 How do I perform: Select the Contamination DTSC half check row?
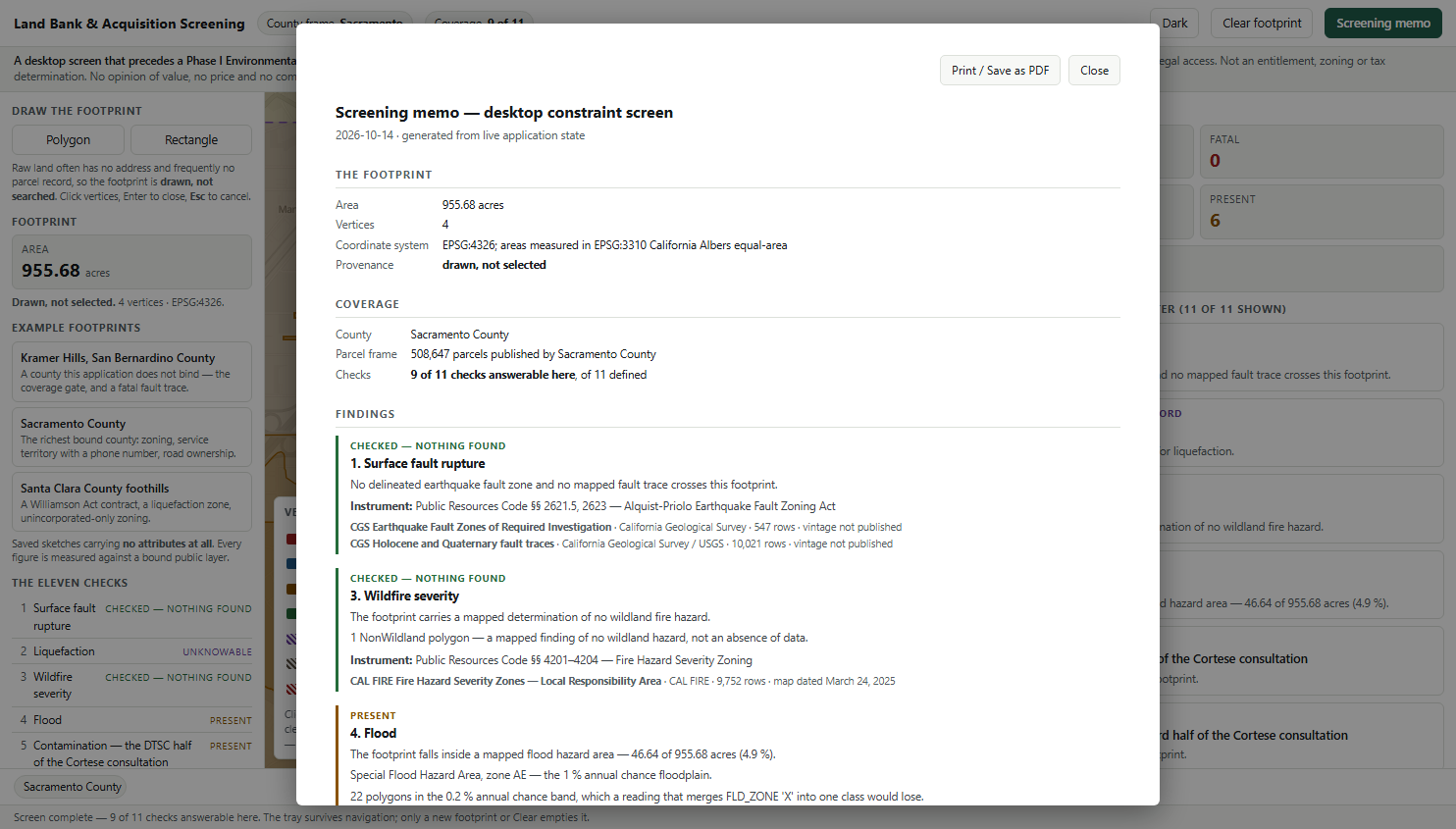click(131, 753)
